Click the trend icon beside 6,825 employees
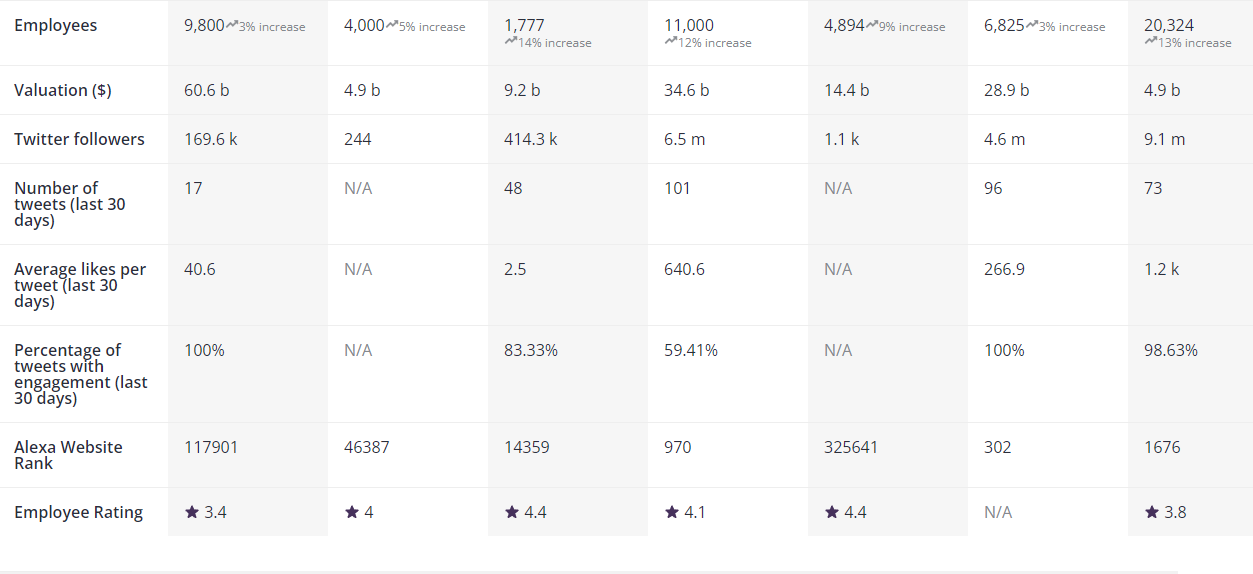 1032,25
